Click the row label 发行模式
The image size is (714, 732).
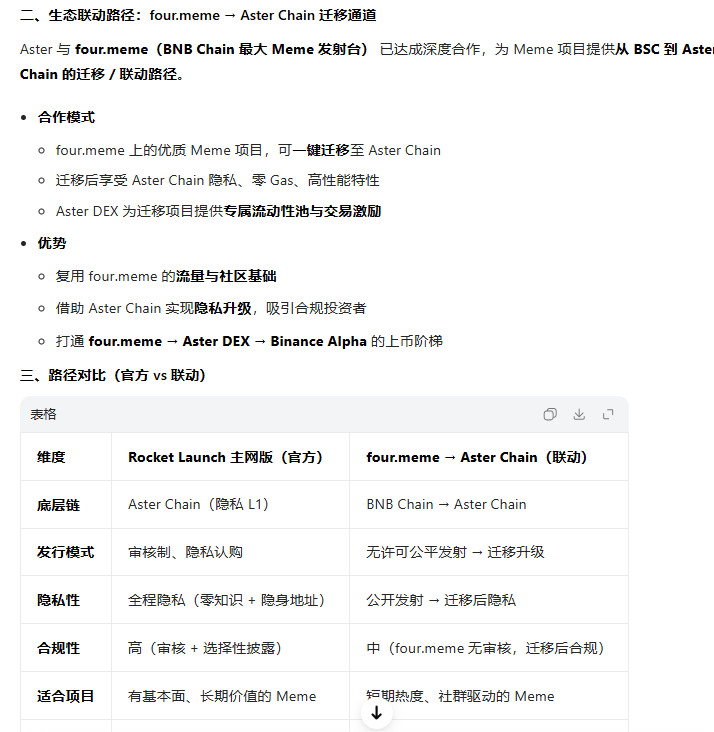click(x=66, y=552)
